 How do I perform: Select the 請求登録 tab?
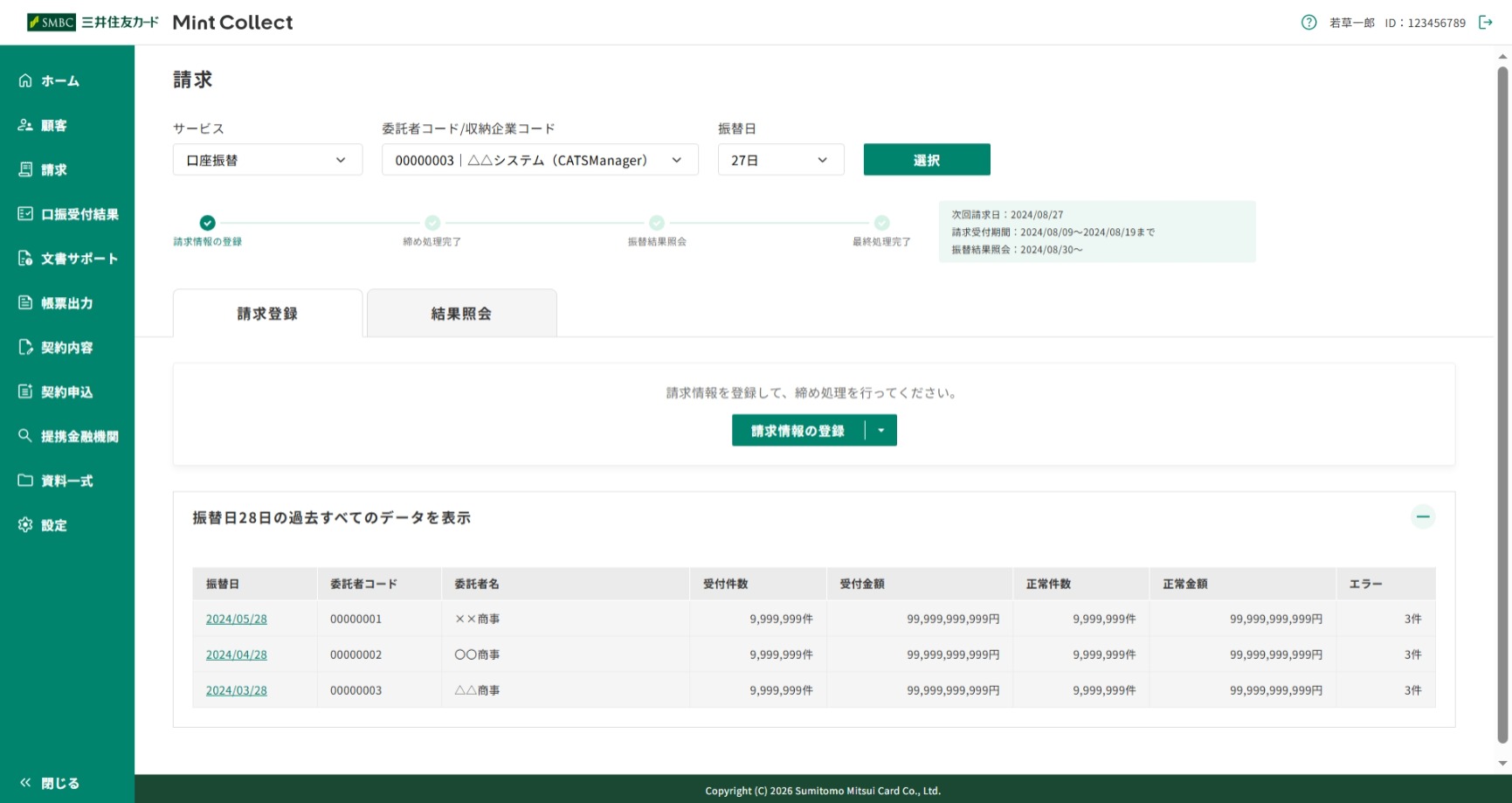coord(267,314)
